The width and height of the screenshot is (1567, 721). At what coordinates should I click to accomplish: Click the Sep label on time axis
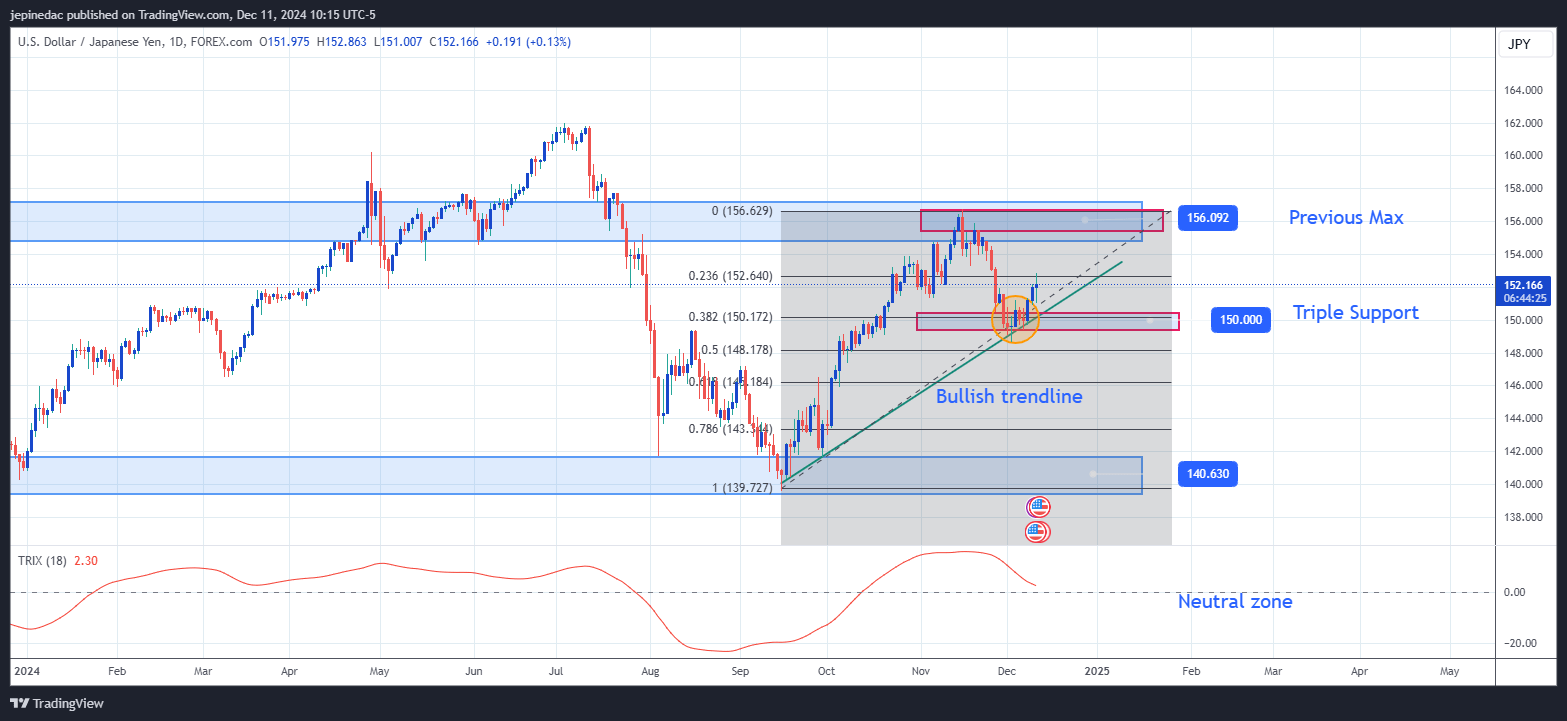[741, 672]
